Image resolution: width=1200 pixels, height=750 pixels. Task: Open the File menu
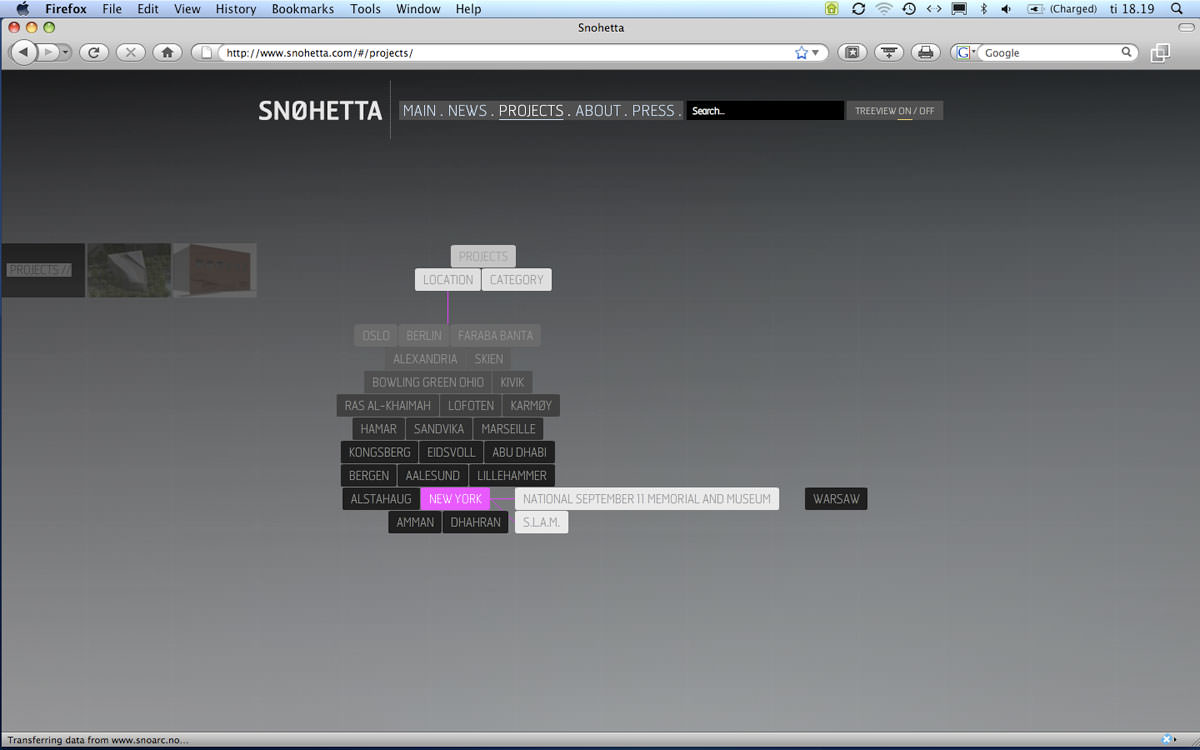(x=112, y=9)
